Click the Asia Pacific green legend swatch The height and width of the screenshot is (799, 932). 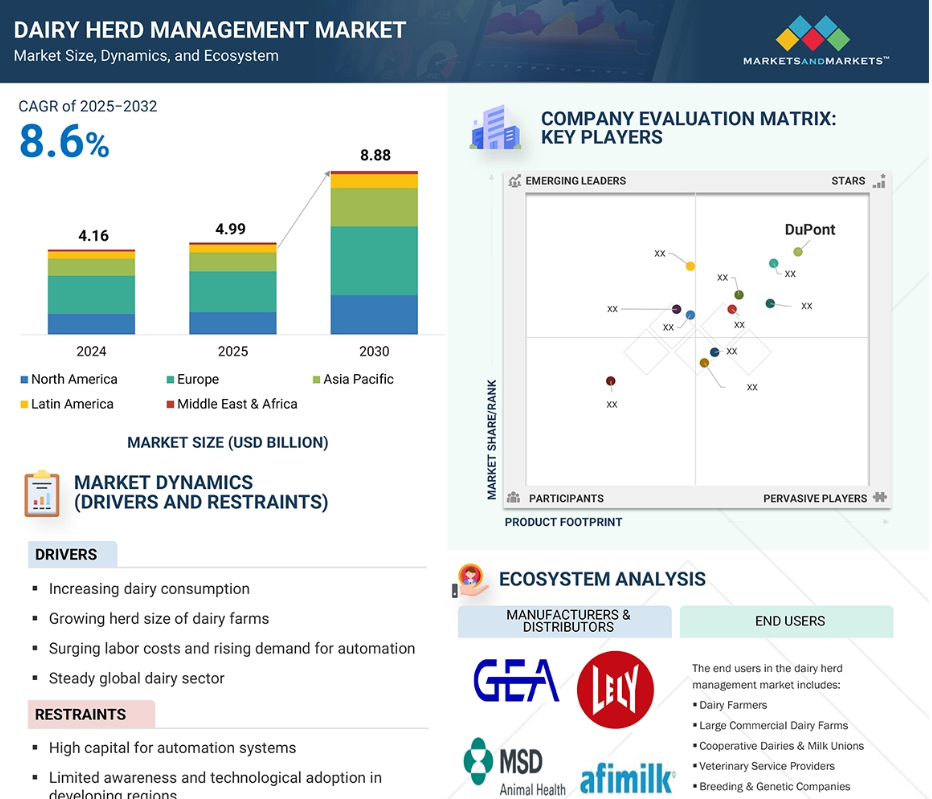(317, 379)
